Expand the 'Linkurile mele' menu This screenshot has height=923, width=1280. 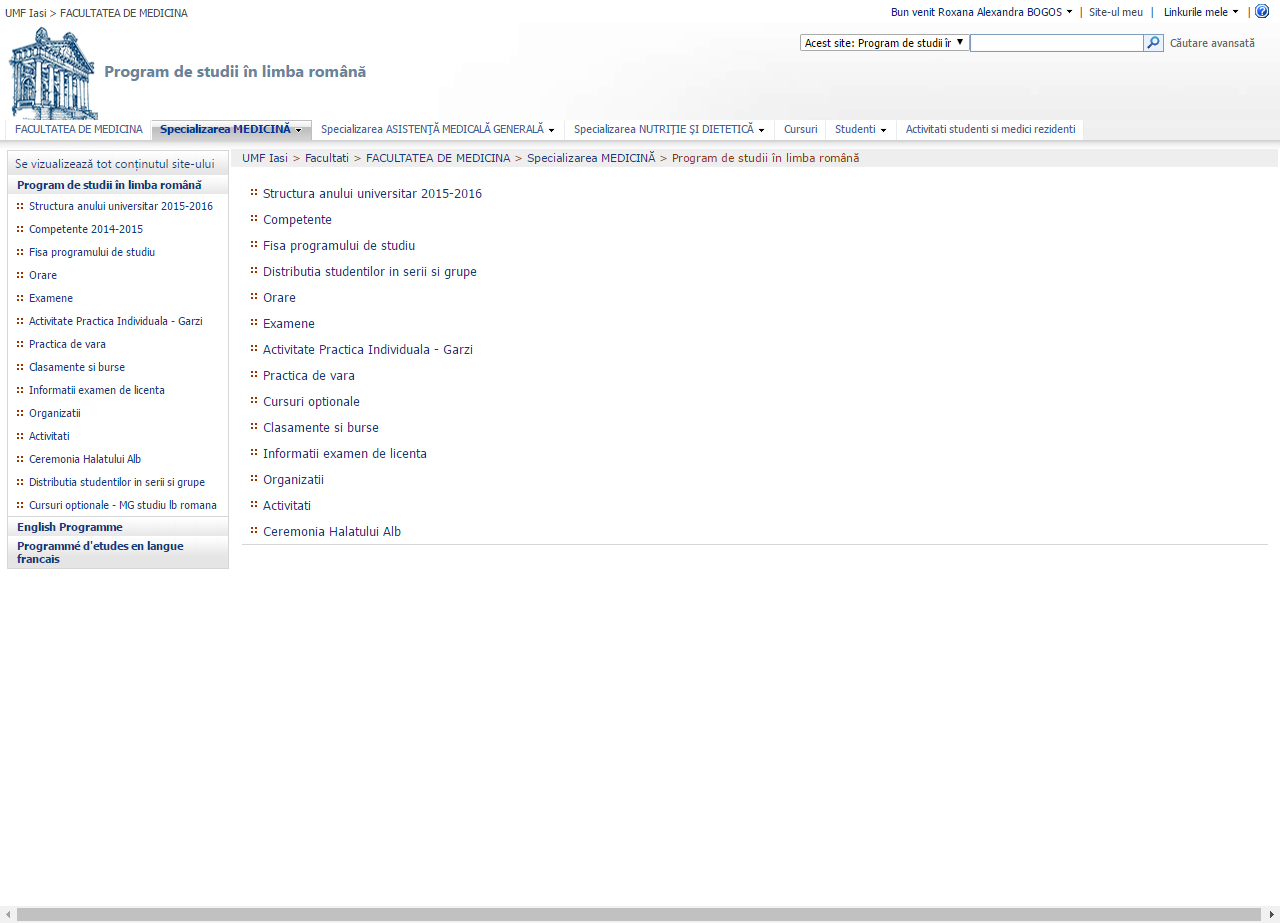[x=1201, y=12]
